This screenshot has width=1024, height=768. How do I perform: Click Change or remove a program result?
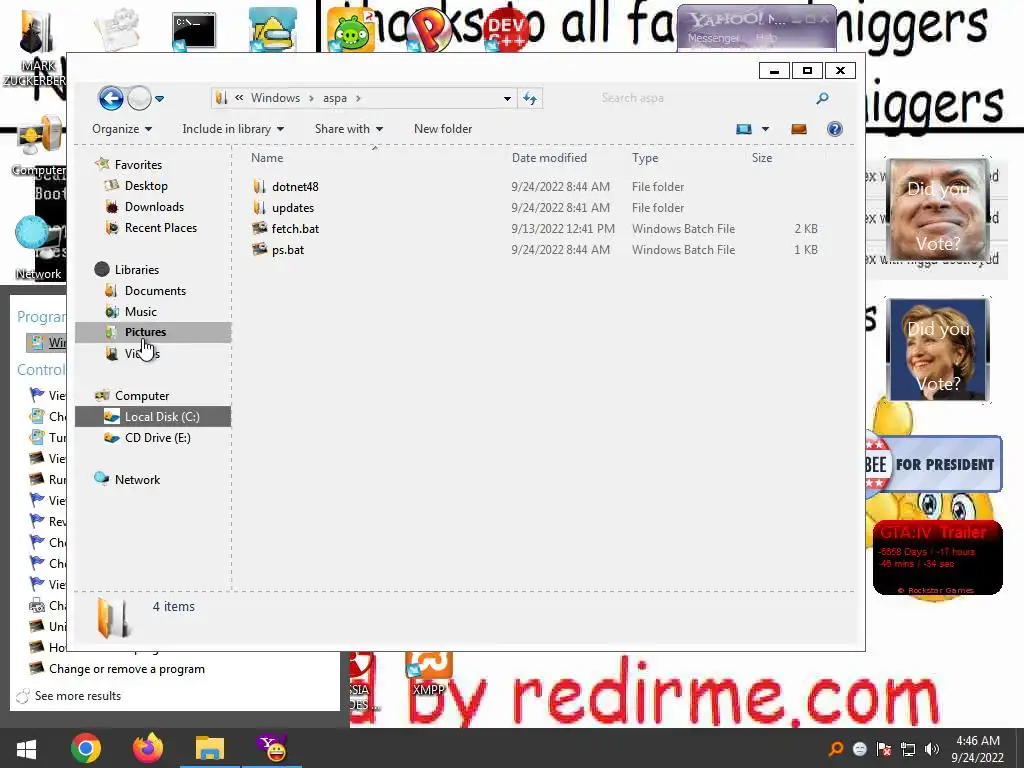127,669
